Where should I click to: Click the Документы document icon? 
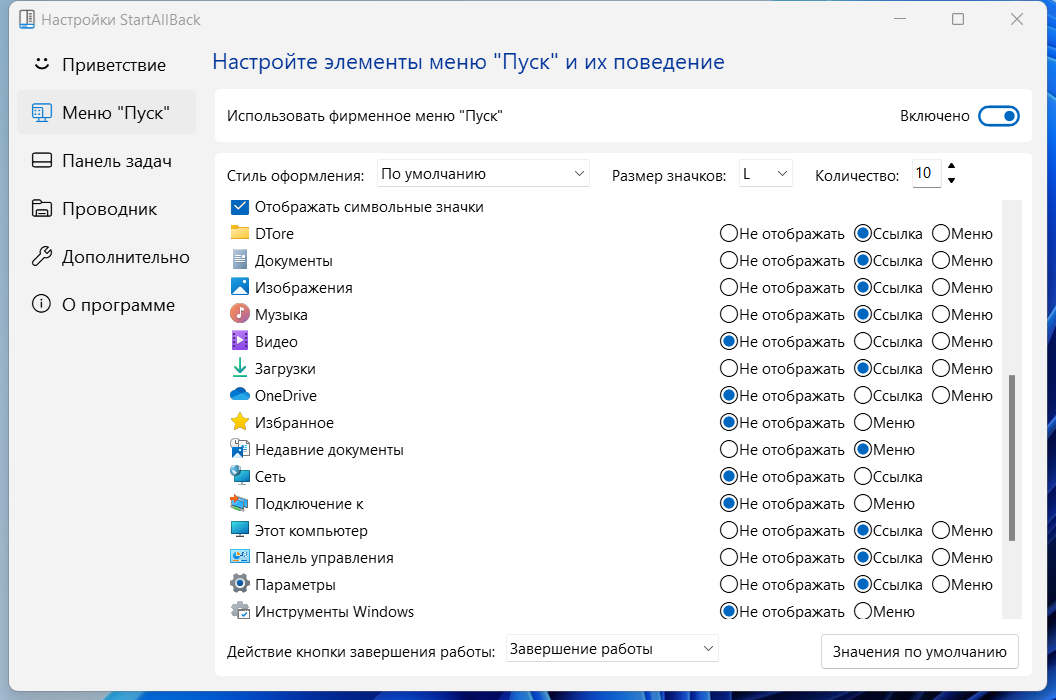pyautogui.click(x=240, y=260)
